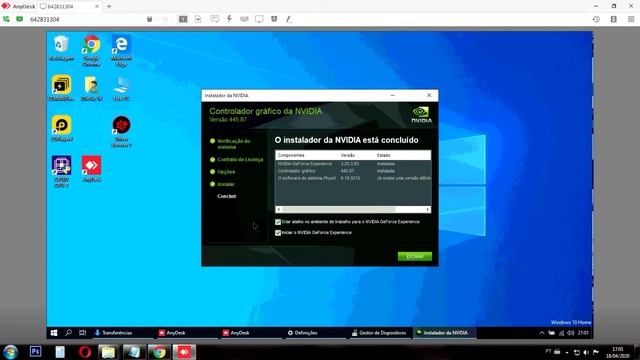Click the left arrow of component list scrollbar

coord(279,209)
